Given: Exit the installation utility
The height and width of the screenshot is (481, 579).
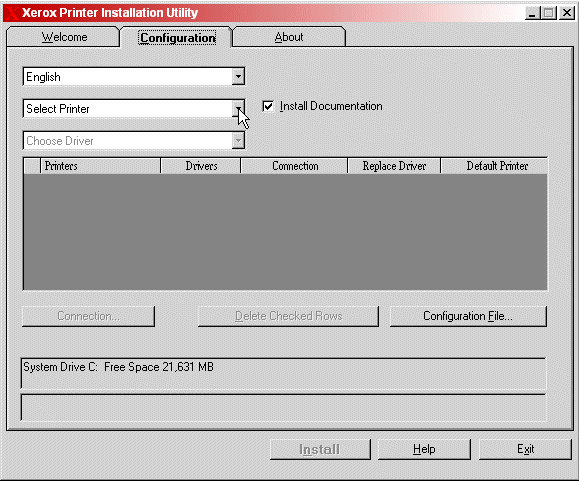Looking at the screenshot, I should (525, 449).
